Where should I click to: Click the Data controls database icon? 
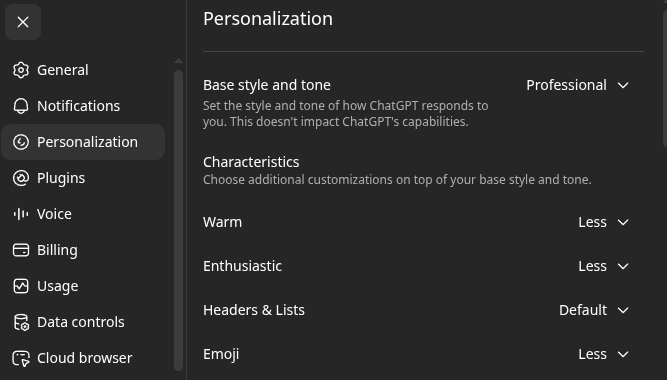pyautogui.click(x=21, y=322)
